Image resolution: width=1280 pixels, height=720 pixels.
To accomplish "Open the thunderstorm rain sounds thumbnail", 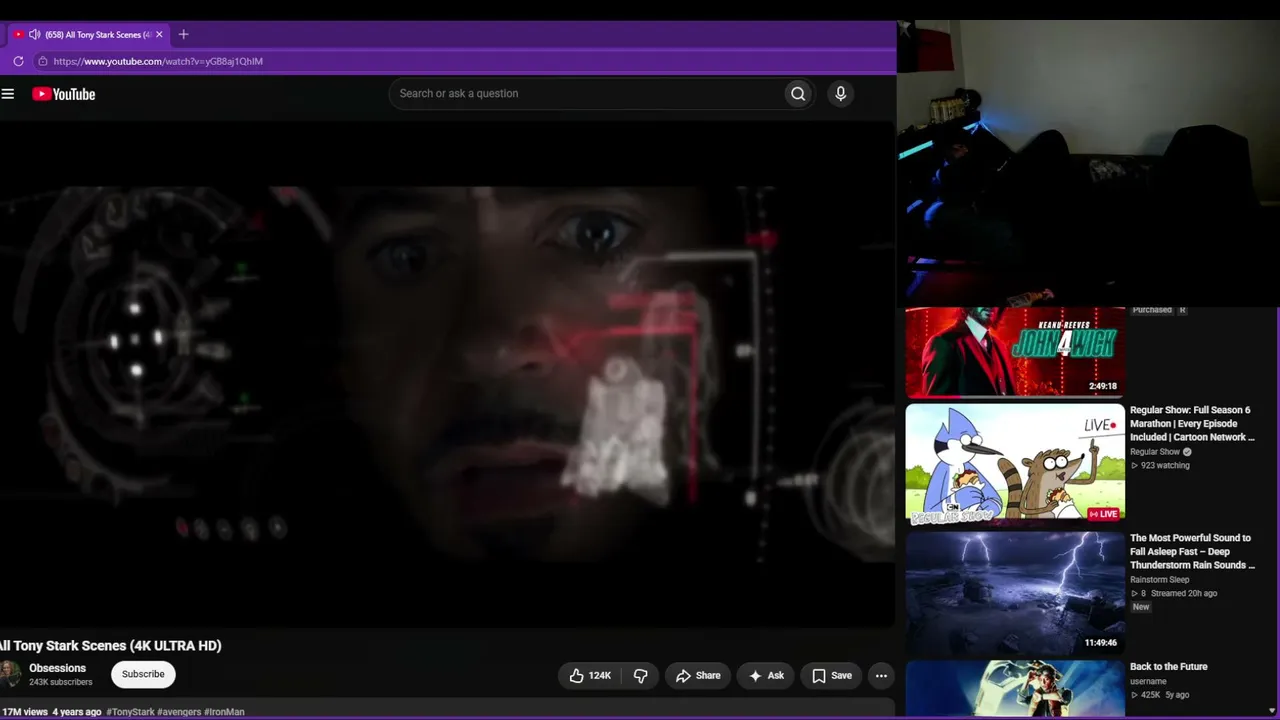I will [1015, 592].
